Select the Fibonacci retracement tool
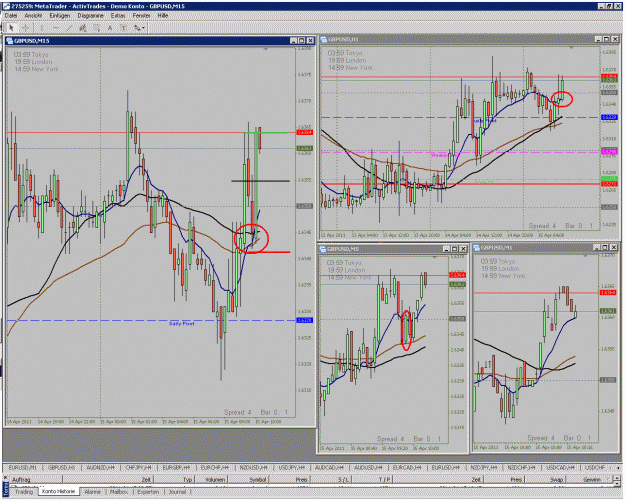 pos(96,28)
